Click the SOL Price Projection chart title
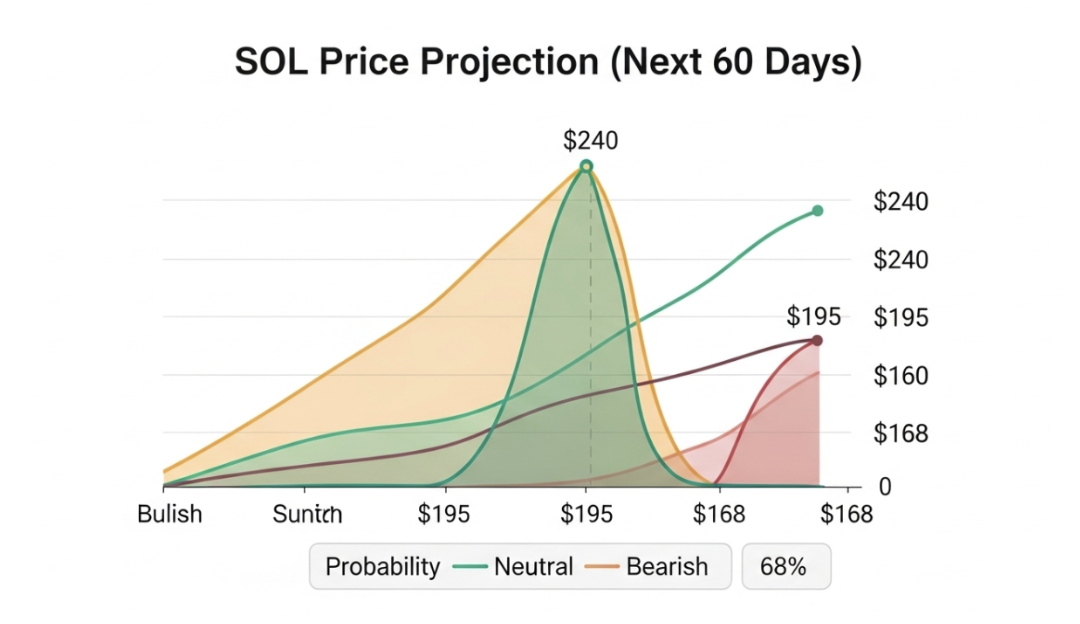The image size is (1080, 624). [548, 62]
